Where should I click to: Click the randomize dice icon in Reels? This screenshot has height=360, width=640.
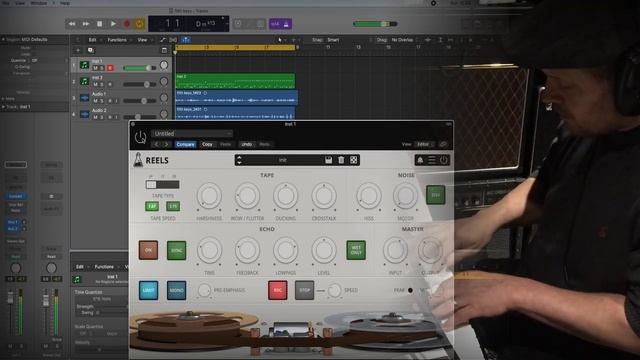(x=354, y=160)
